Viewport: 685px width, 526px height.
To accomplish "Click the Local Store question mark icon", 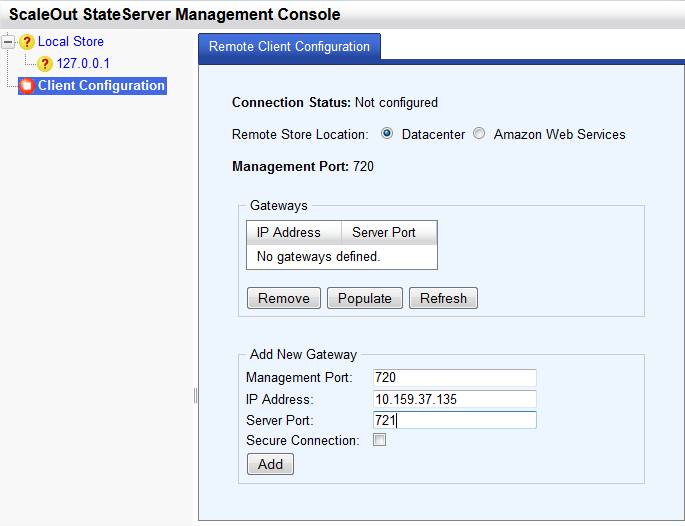I will (x=27, y=42).
